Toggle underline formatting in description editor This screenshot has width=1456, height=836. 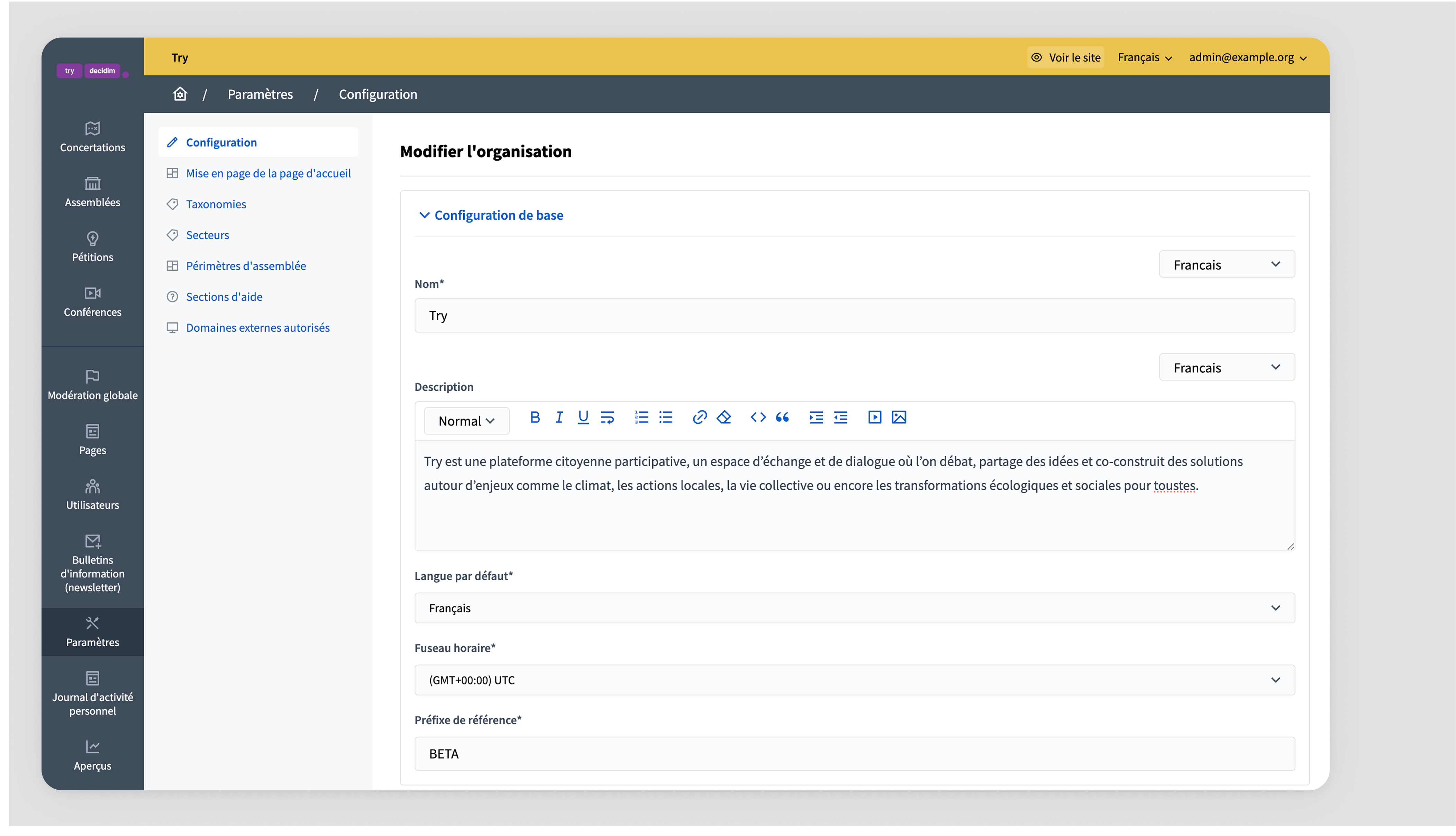point(583,417)
